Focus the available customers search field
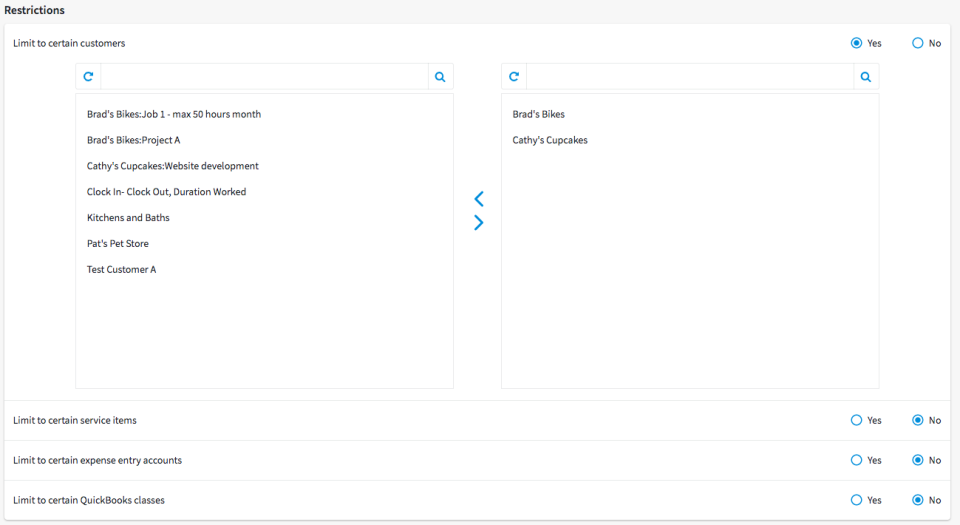This screenshot has height=525, width=960. pos(264,76)
